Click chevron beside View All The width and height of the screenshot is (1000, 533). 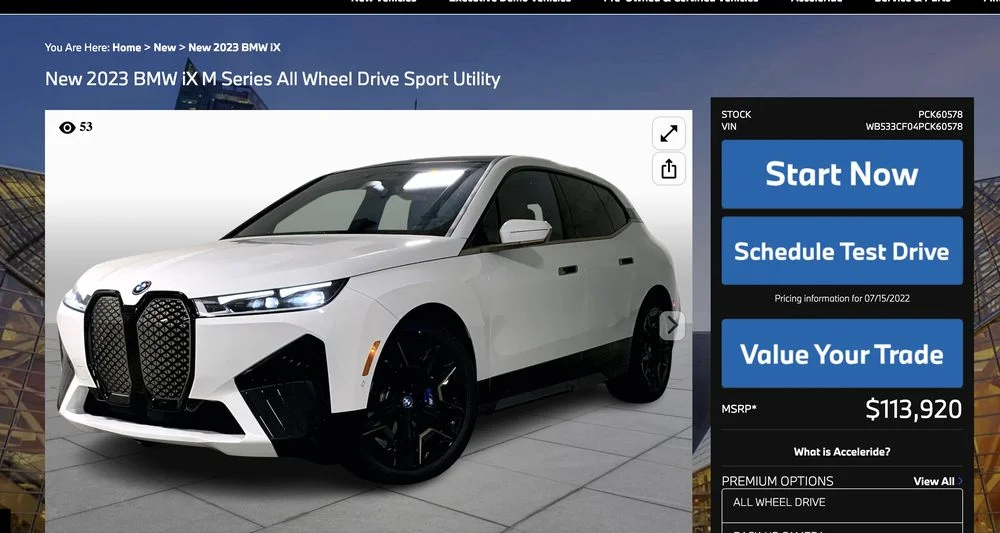(x=960, y=481)
